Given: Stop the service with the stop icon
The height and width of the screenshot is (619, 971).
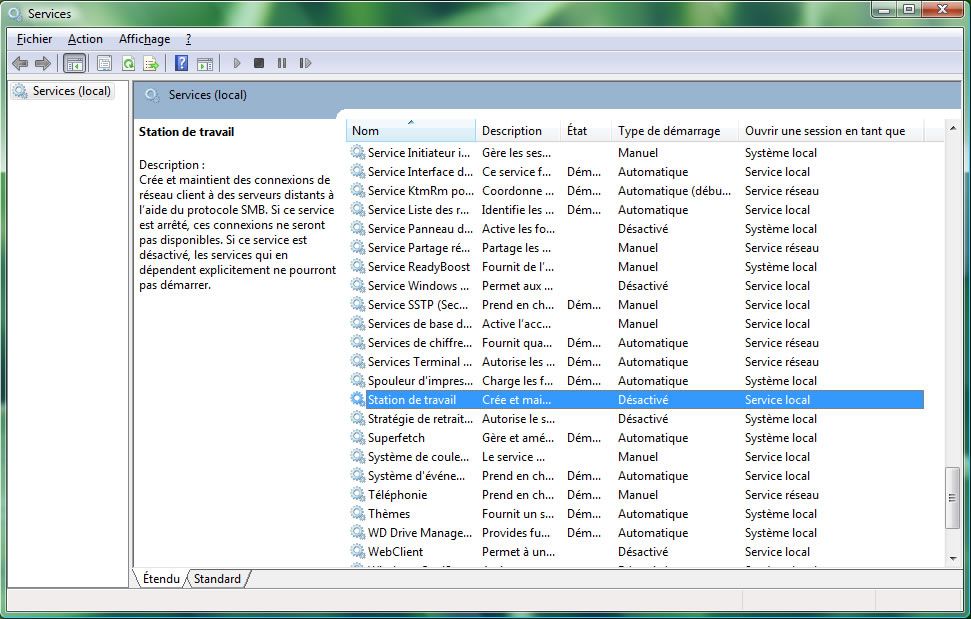Looking at the screenshot, I should click(x=259, y=63).
